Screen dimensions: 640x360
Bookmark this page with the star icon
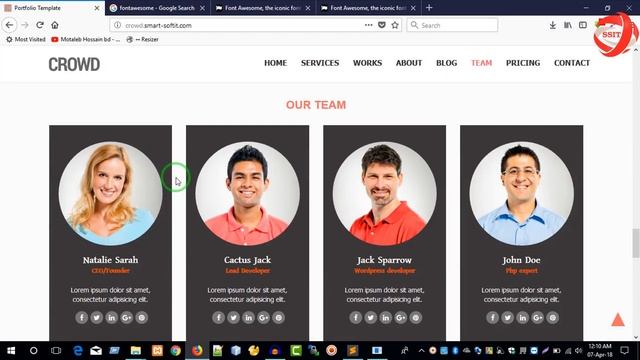click(x=395, y=25)
